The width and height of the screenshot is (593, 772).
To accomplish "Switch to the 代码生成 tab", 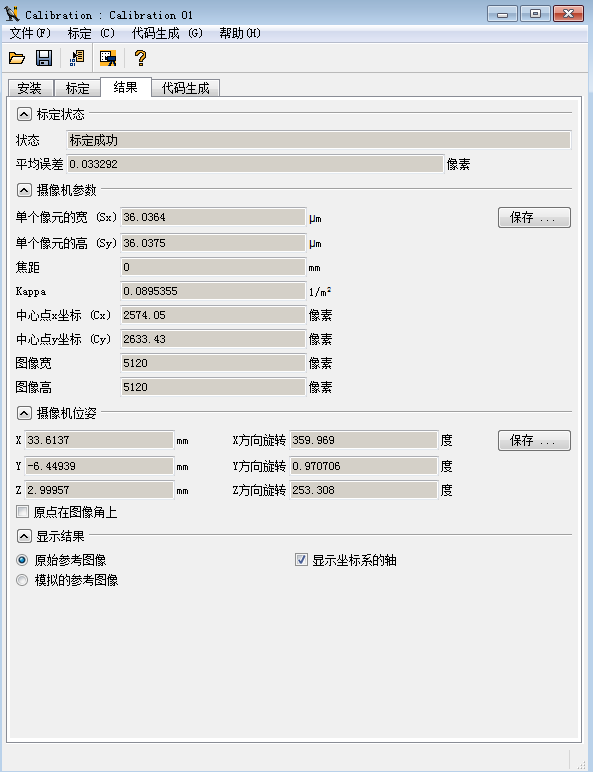I will pyautogui.click(x=186, y=88).
